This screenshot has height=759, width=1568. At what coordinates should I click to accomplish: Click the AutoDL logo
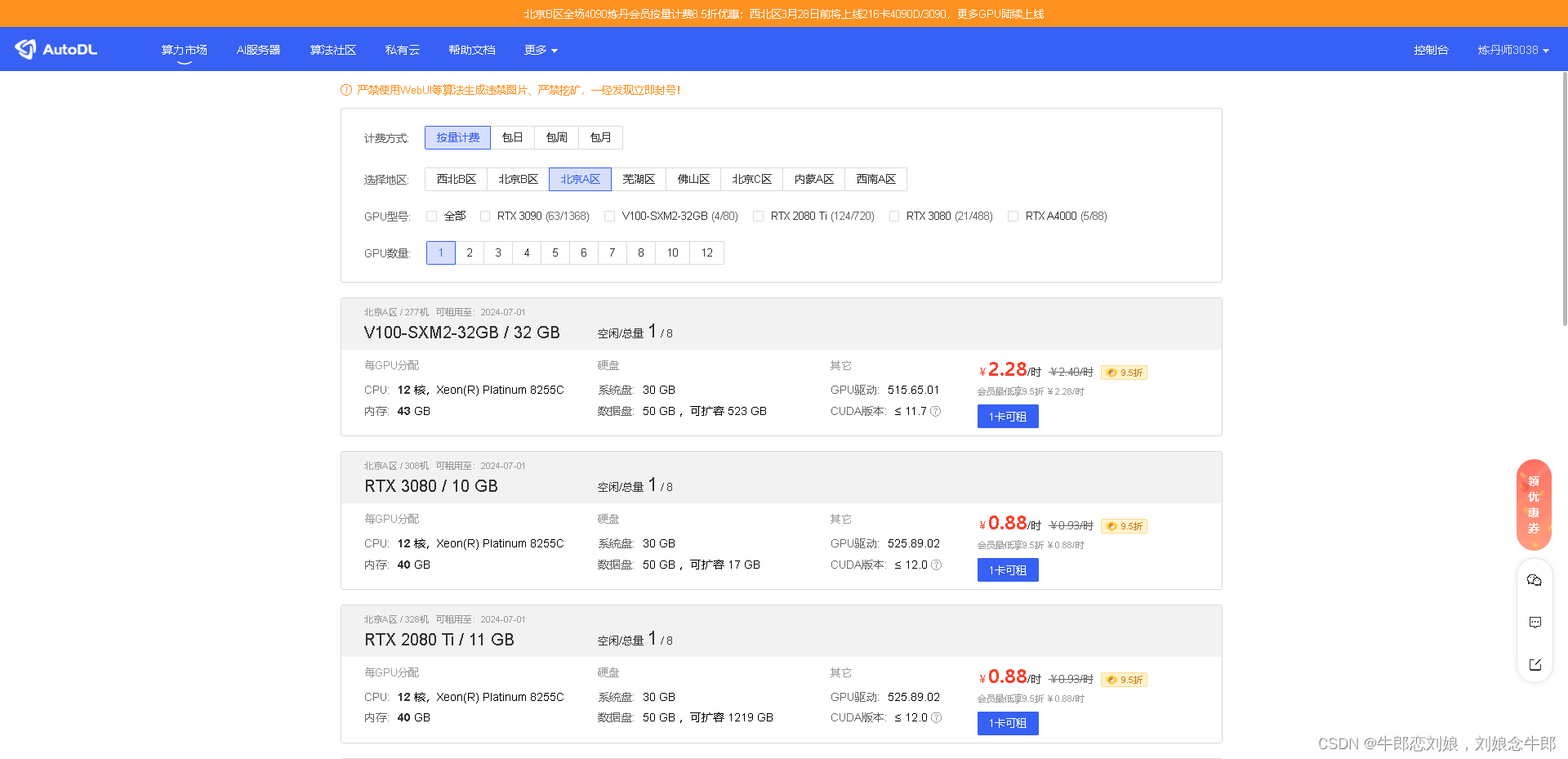56,49
